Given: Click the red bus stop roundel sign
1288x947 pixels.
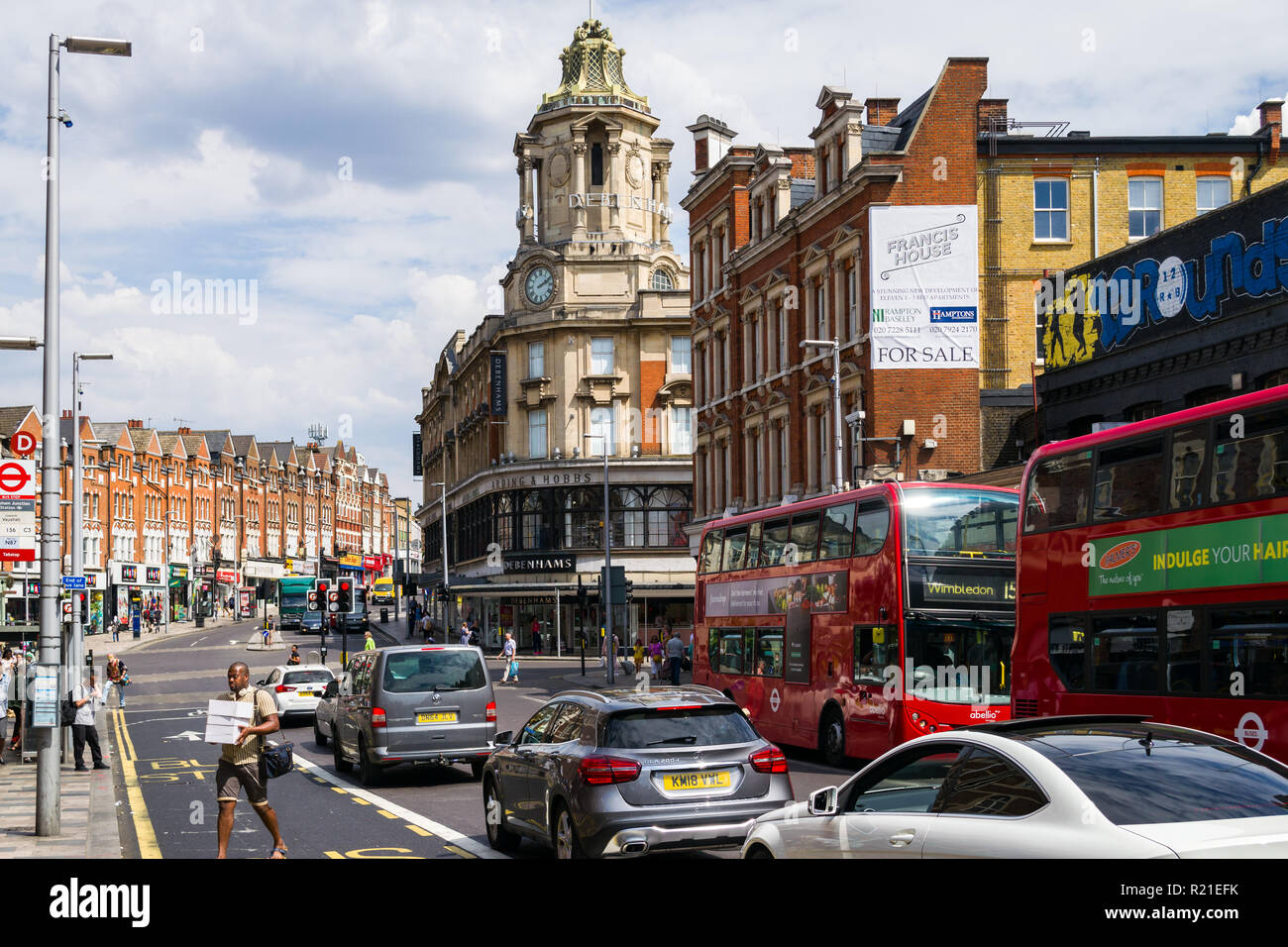Looking at the screenshot, I should [13, 477].
